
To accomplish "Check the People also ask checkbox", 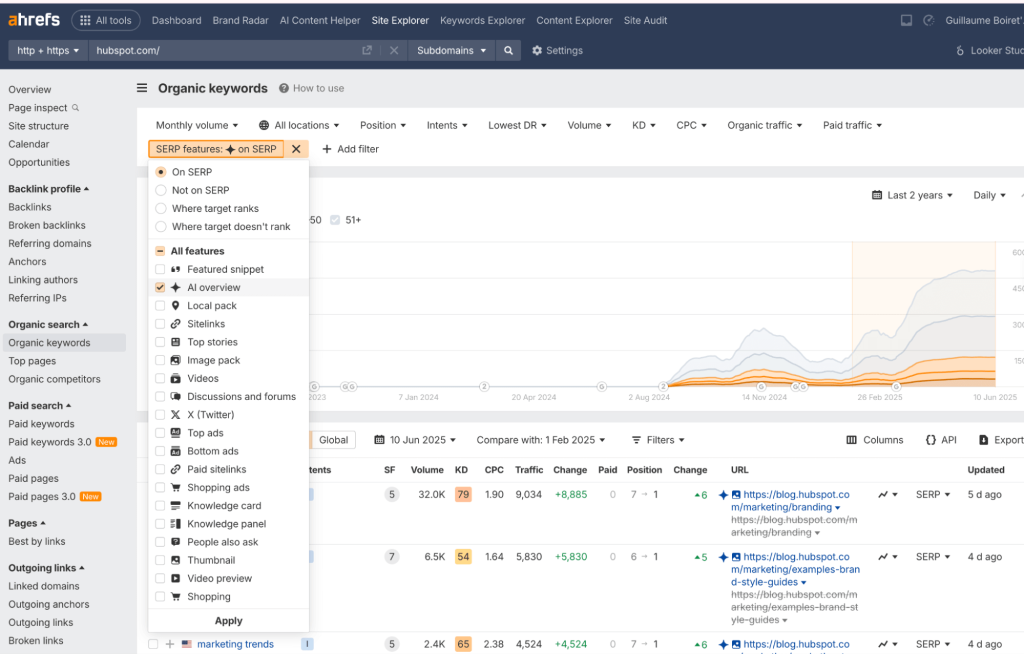I will (x=160, y=542).
